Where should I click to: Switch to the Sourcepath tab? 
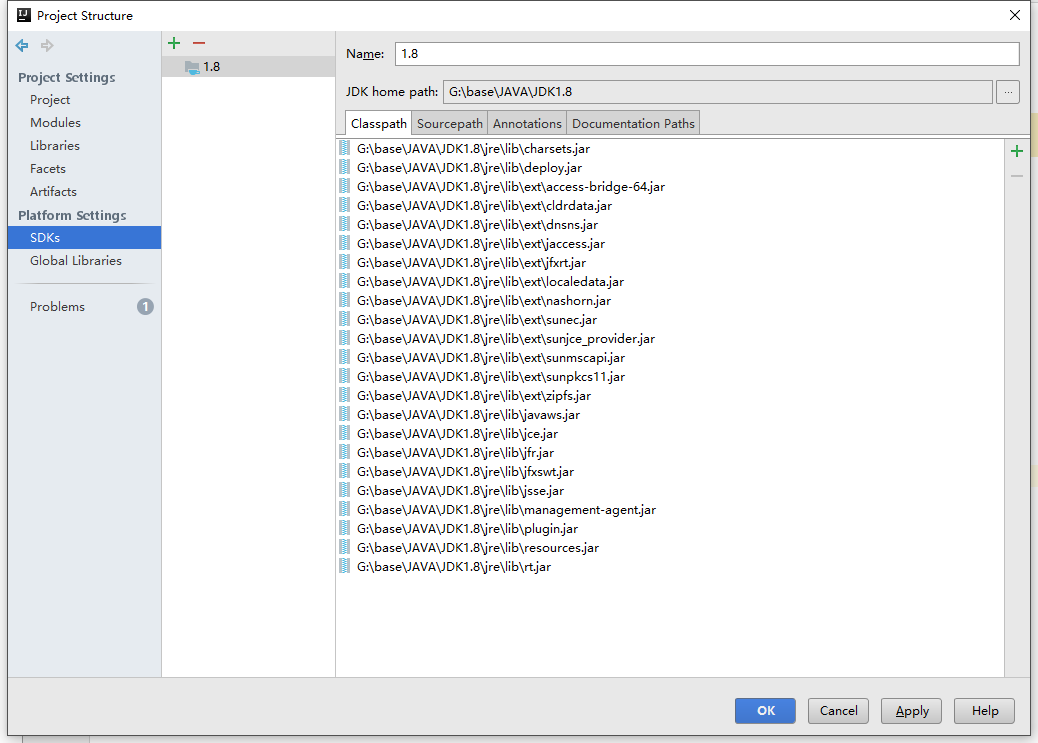449,124
